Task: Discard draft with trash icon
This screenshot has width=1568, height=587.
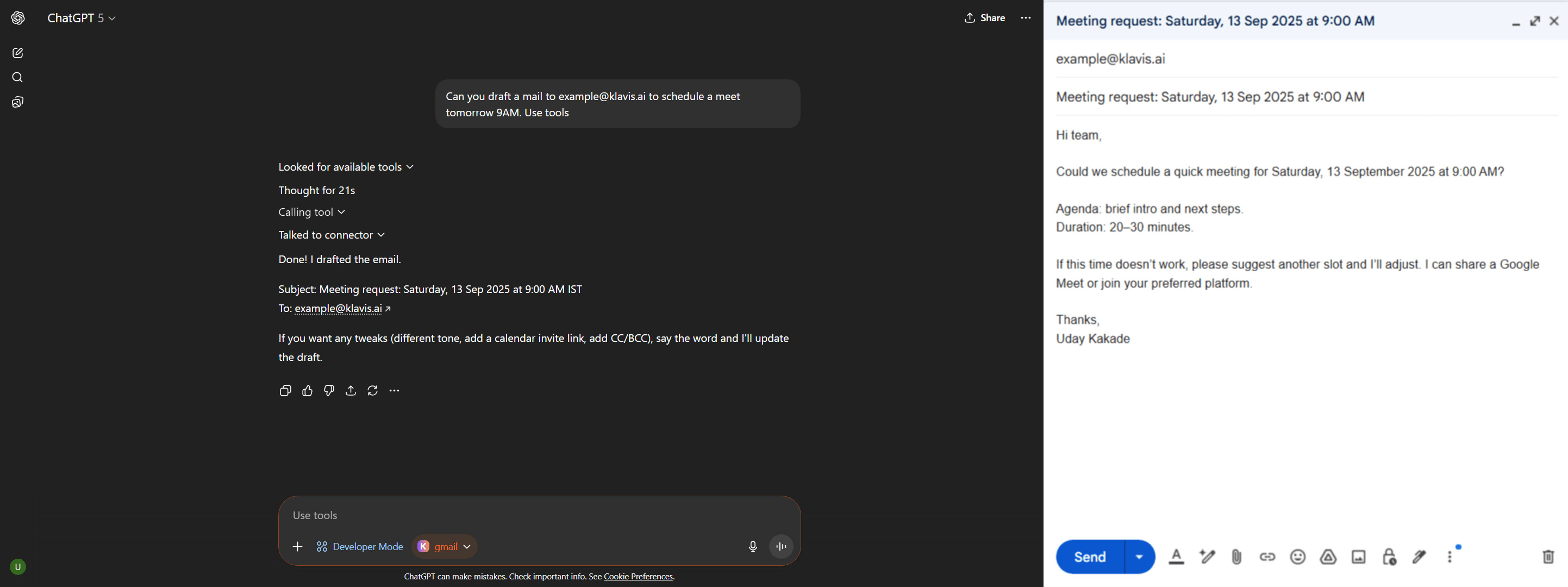Action: 1548,557
